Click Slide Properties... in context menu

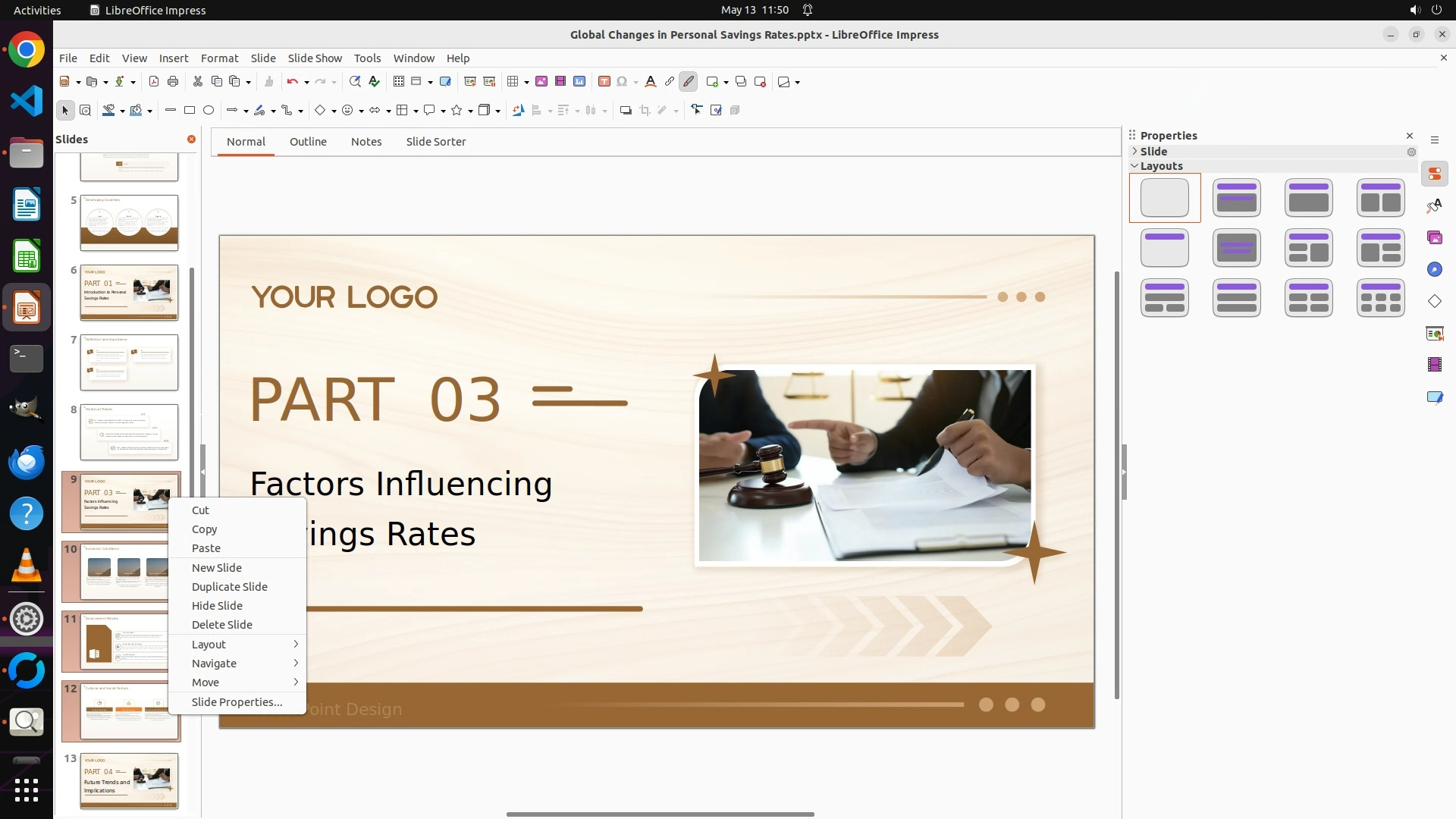click(x=237, y=702)
